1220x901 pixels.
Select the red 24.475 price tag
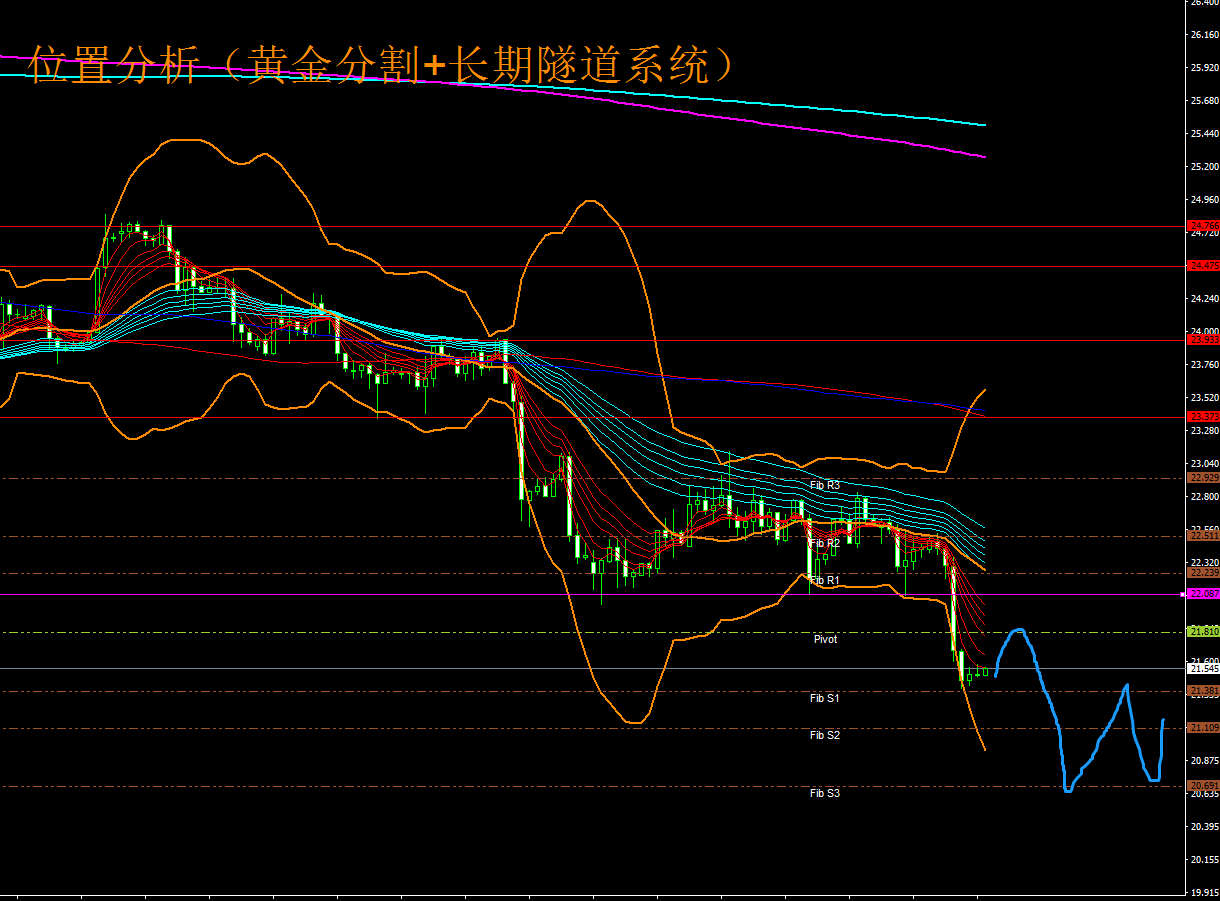[1202, 266]
